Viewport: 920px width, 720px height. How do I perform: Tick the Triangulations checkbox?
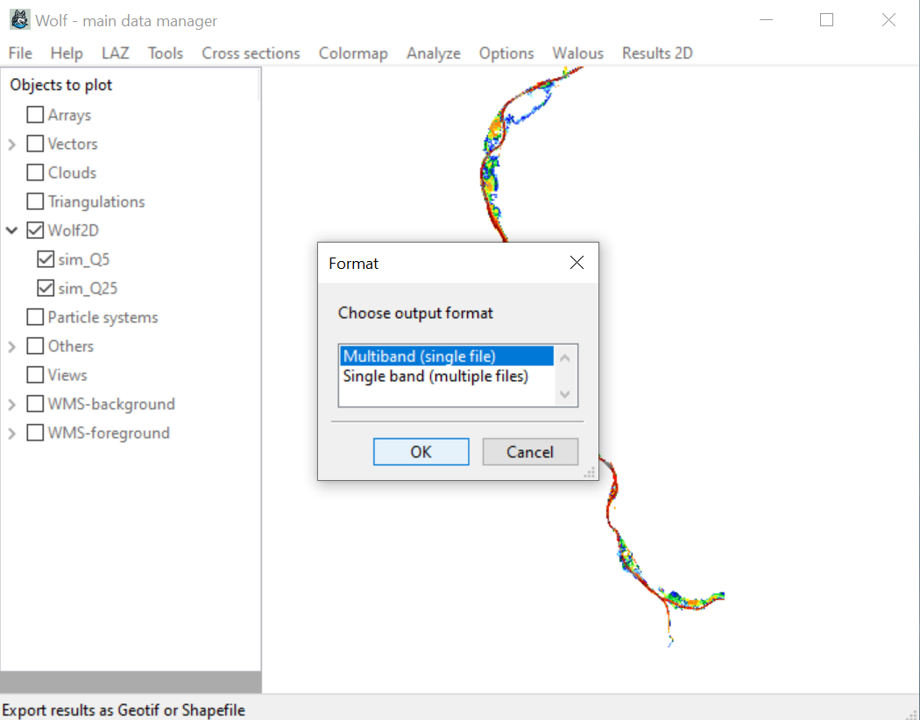tap(36, 201)
